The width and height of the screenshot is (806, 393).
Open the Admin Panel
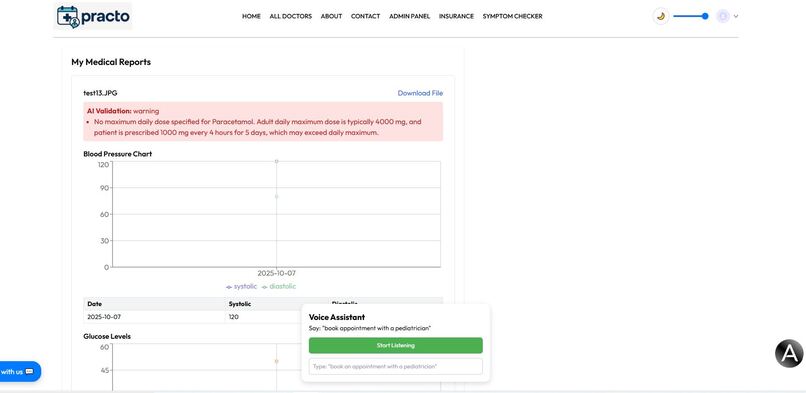[410, 16]
